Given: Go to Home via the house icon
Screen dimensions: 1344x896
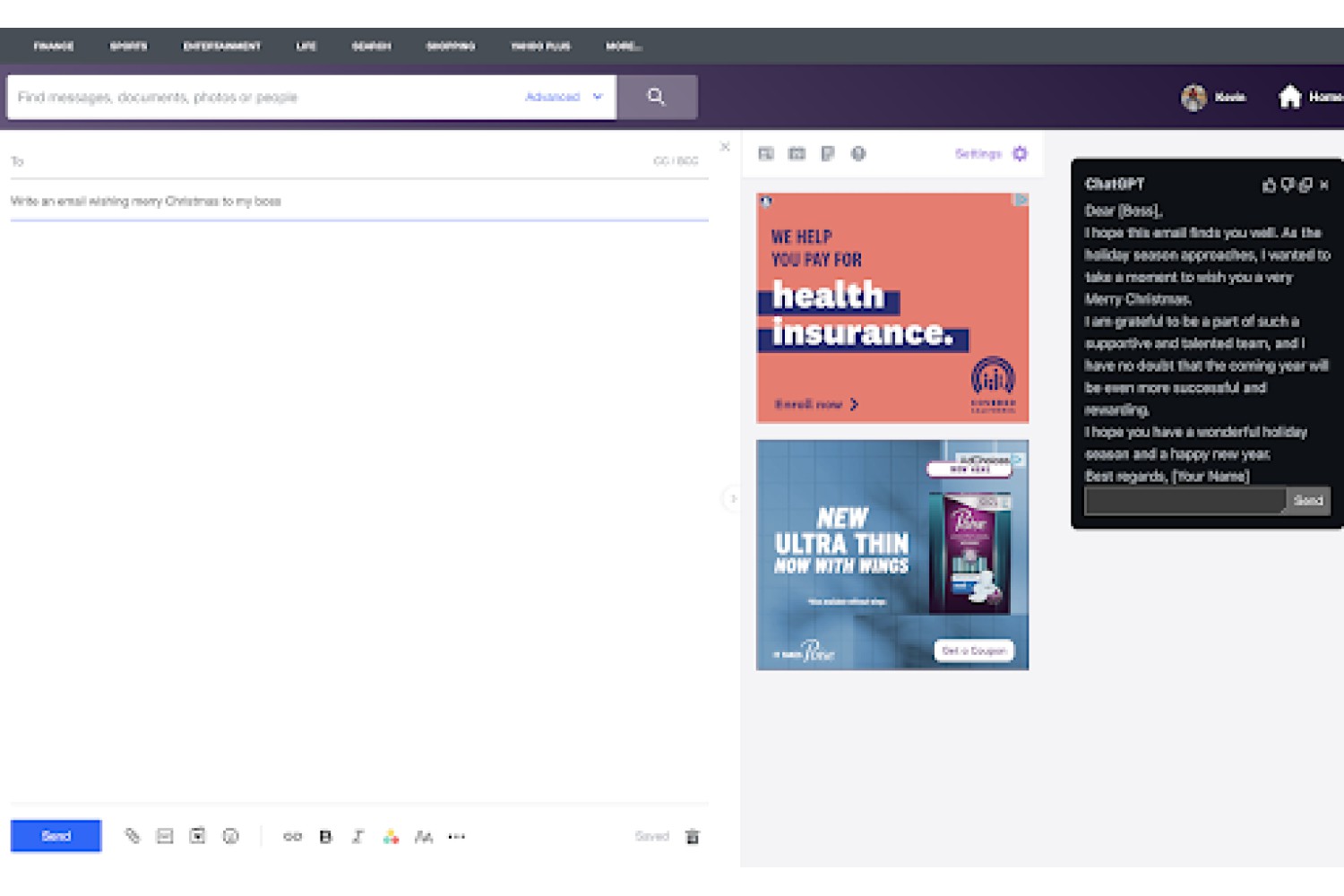Looking at the screenshot, I should pos(1289,97).
